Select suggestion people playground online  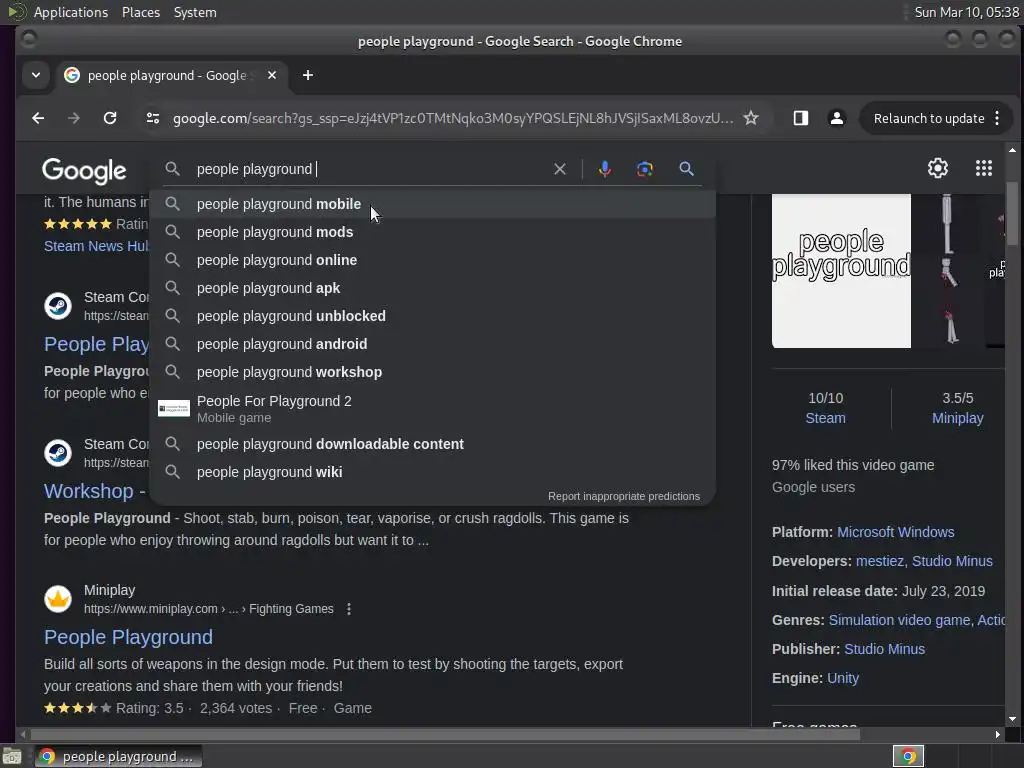point(432,260)
